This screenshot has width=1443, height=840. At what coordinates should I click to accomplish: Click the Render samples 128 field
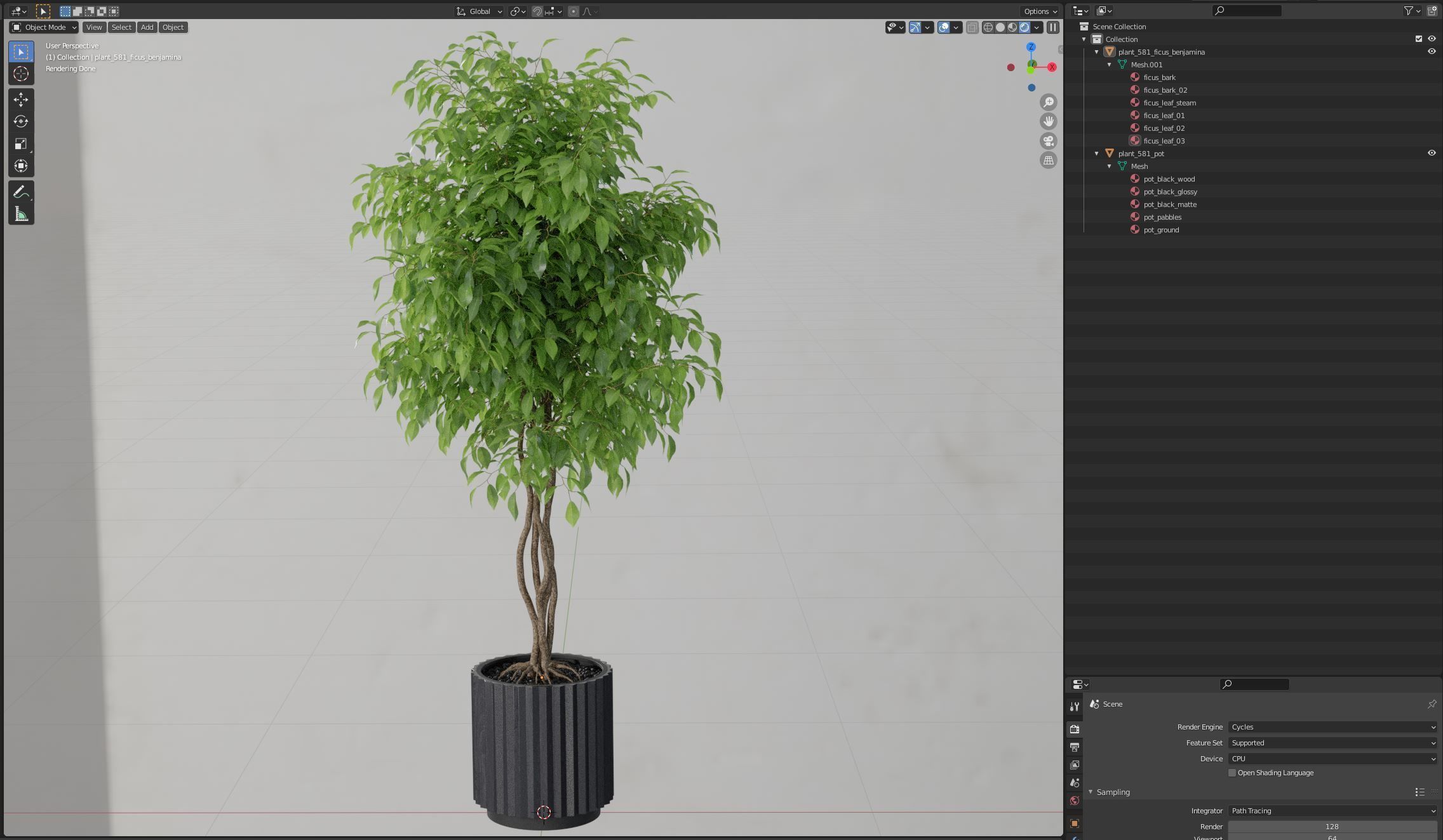click(x=1332, y=827)
